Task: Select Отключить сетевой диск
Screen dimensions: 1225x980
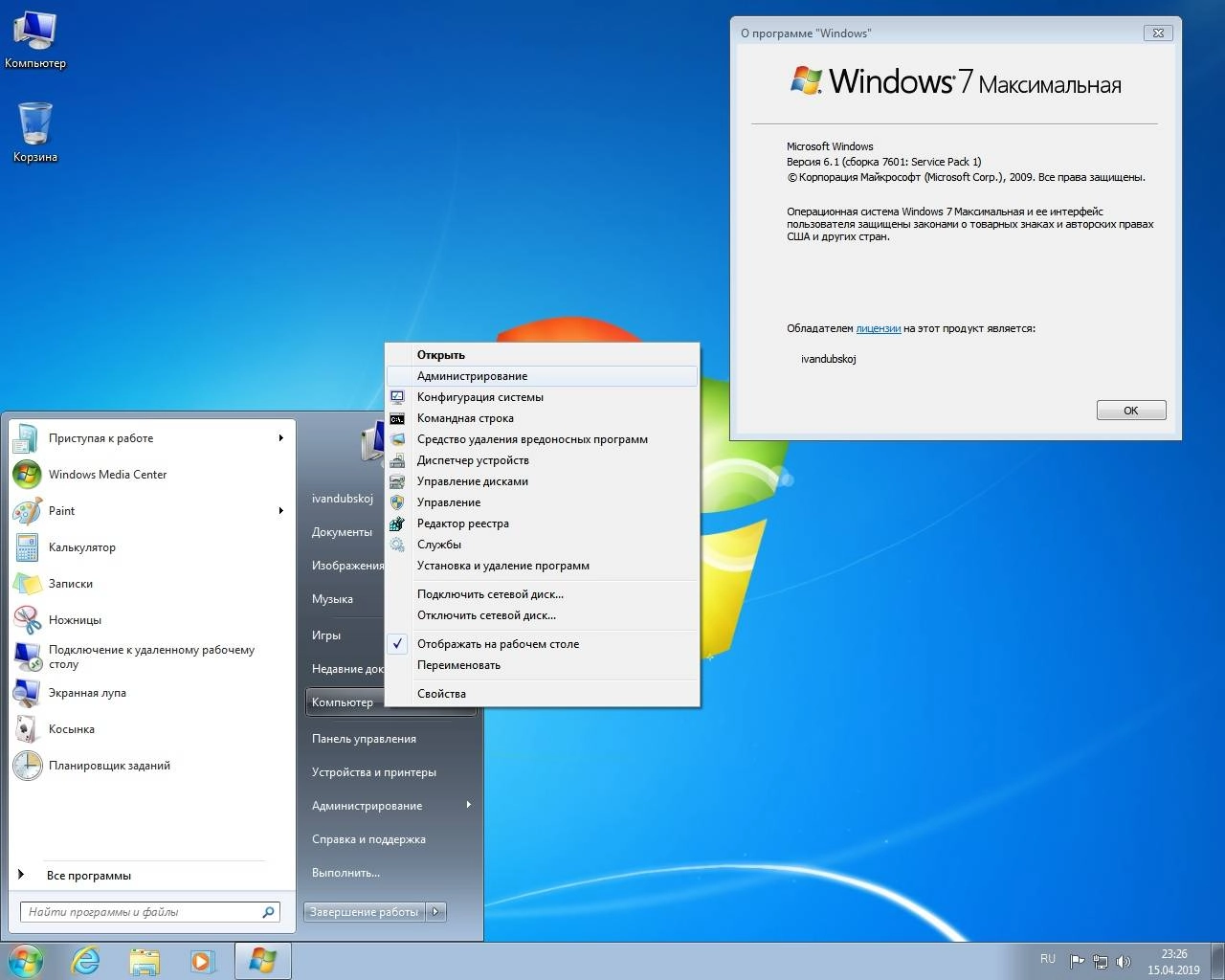Action: coord(543,615)
